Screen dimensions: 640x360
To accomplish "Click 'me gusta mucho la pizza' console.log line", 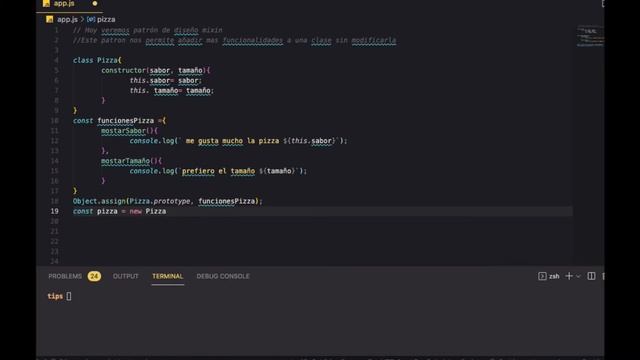I will pyautogui.click(x=238, y=141).
